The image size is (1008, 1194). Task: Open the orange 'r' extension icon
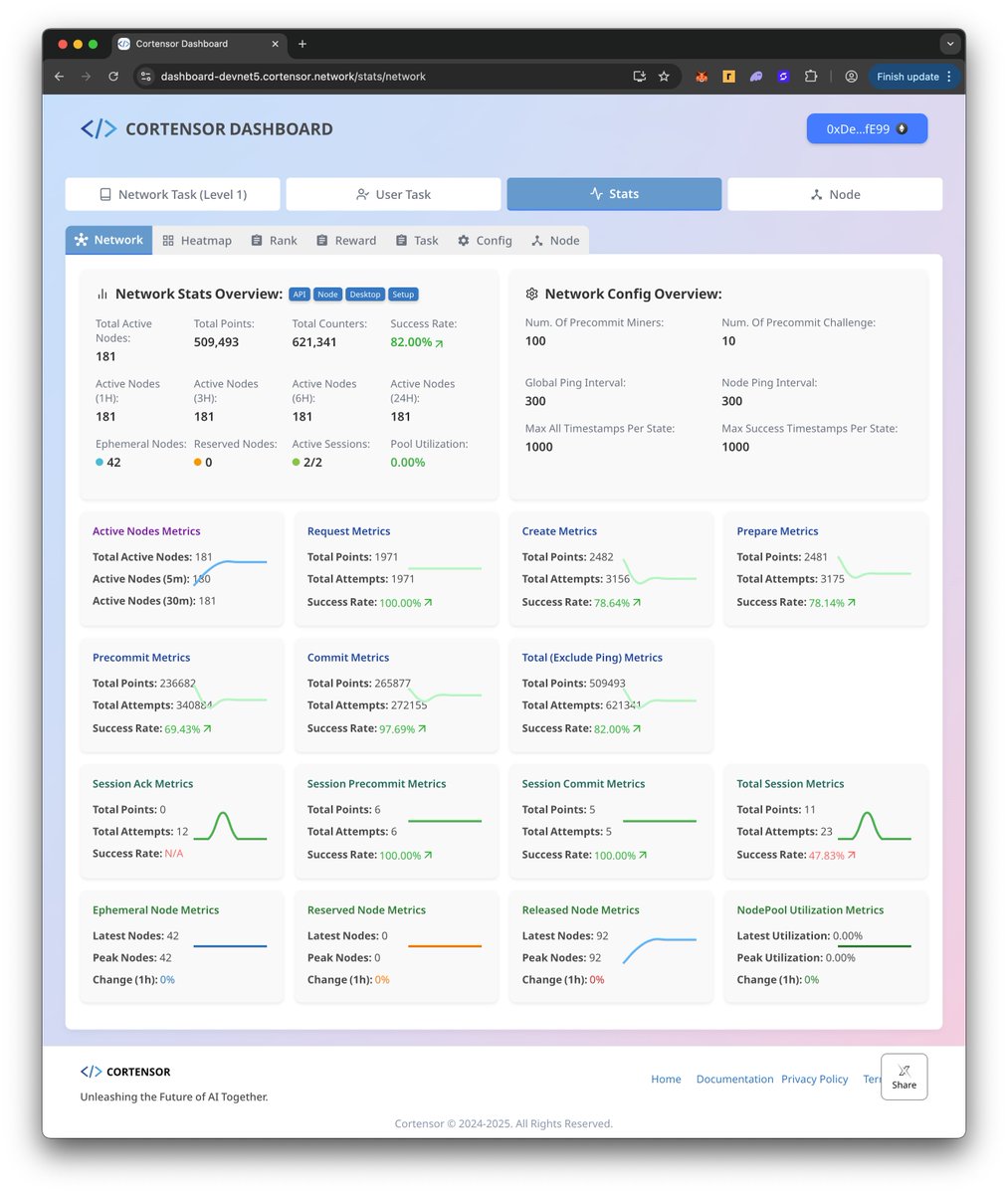[728, 77]
